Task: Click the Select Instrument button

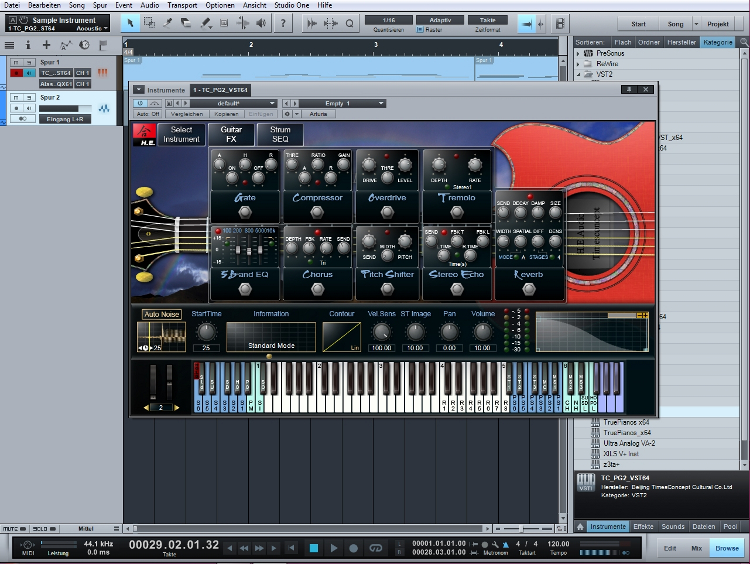Action: (181, 134)
